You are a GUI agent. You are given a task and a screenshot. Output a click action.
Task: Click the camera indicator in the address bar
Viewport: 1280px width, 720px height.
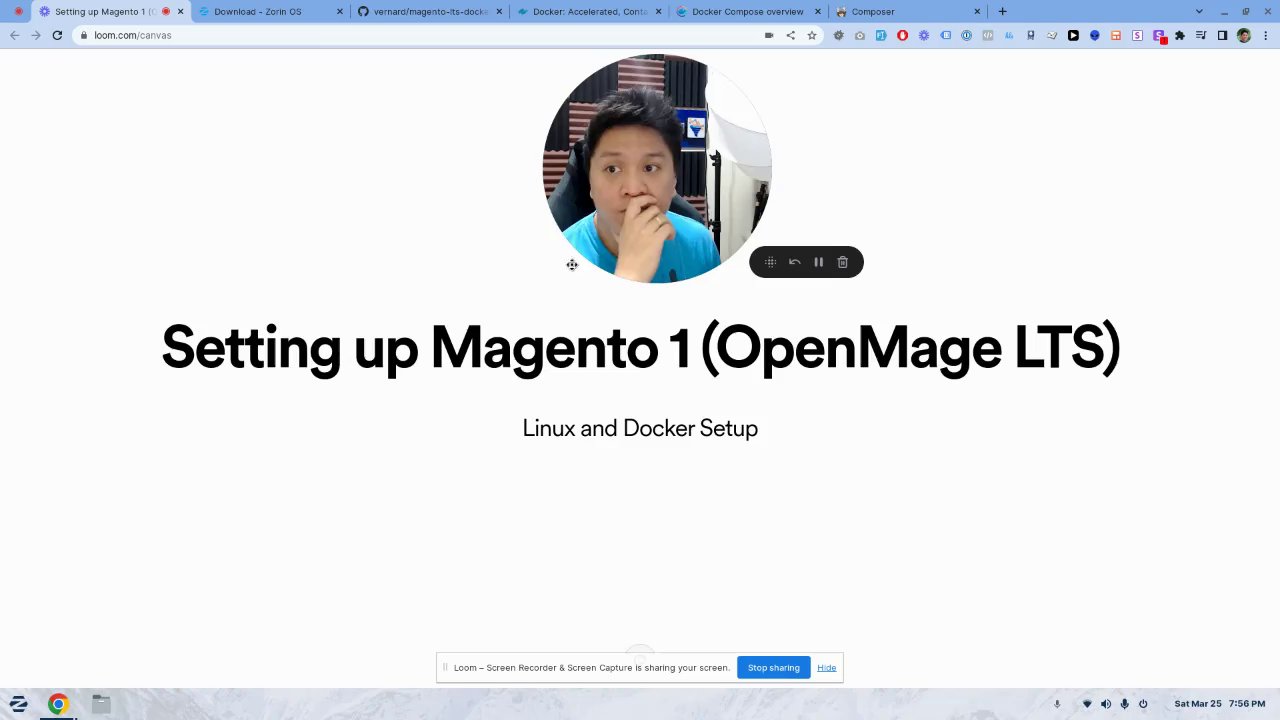coord(769,35)
